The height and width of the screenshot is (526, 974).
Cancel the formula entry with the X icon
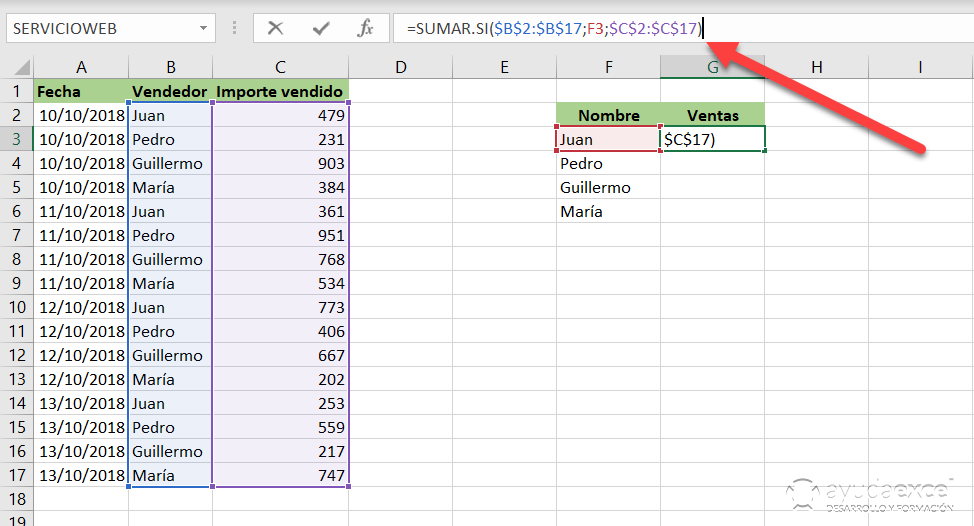(x=275, y=28)
